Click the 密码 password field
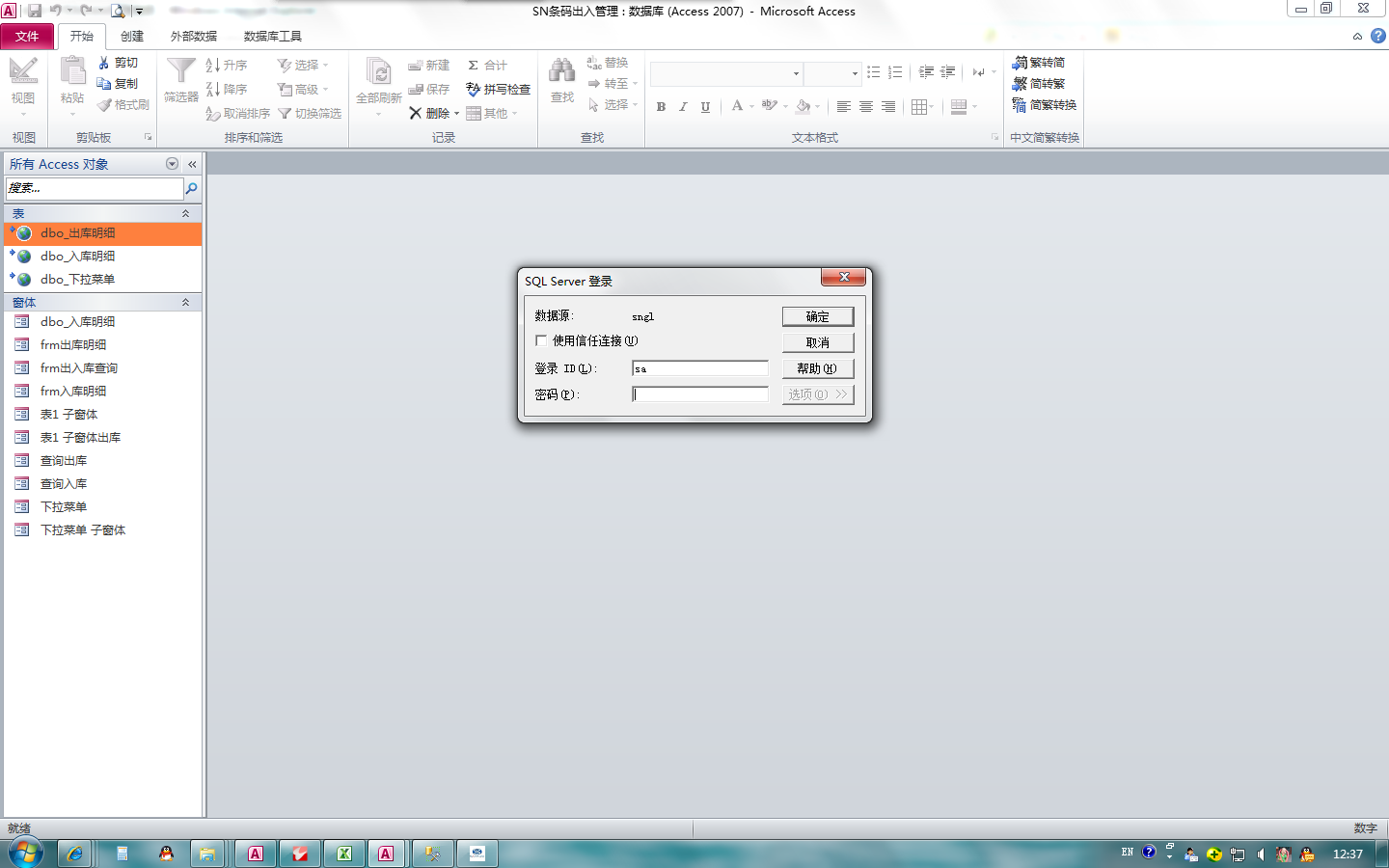Image resolution: width=1389 pixels, height=868 pixels. [700, 394]
